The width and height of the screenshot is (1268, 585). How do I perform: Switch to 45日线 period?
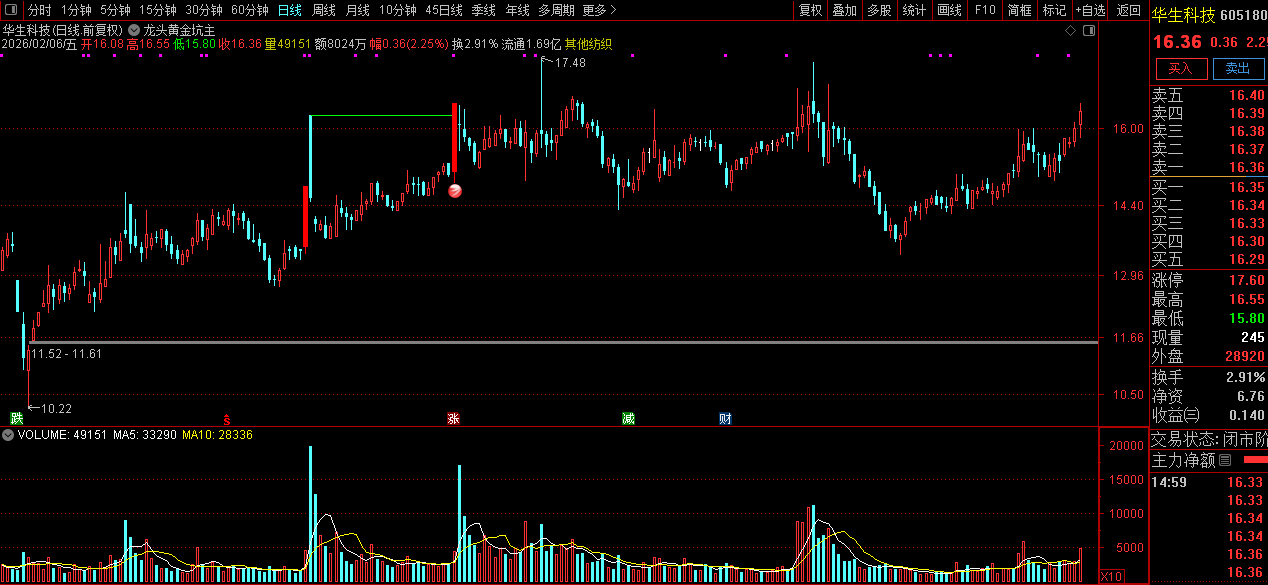point(444,10)
